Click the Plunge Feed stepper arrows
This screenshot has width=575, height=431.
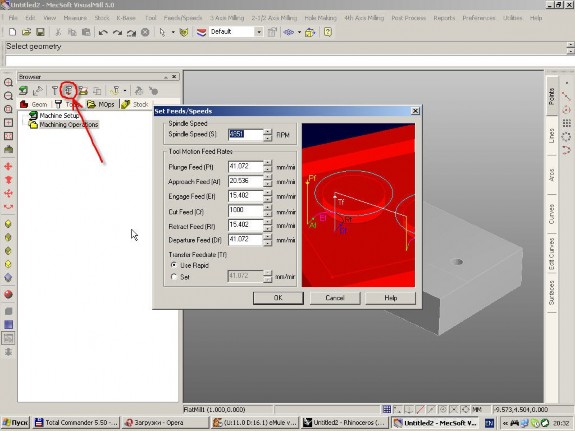(x=268, y=167)
